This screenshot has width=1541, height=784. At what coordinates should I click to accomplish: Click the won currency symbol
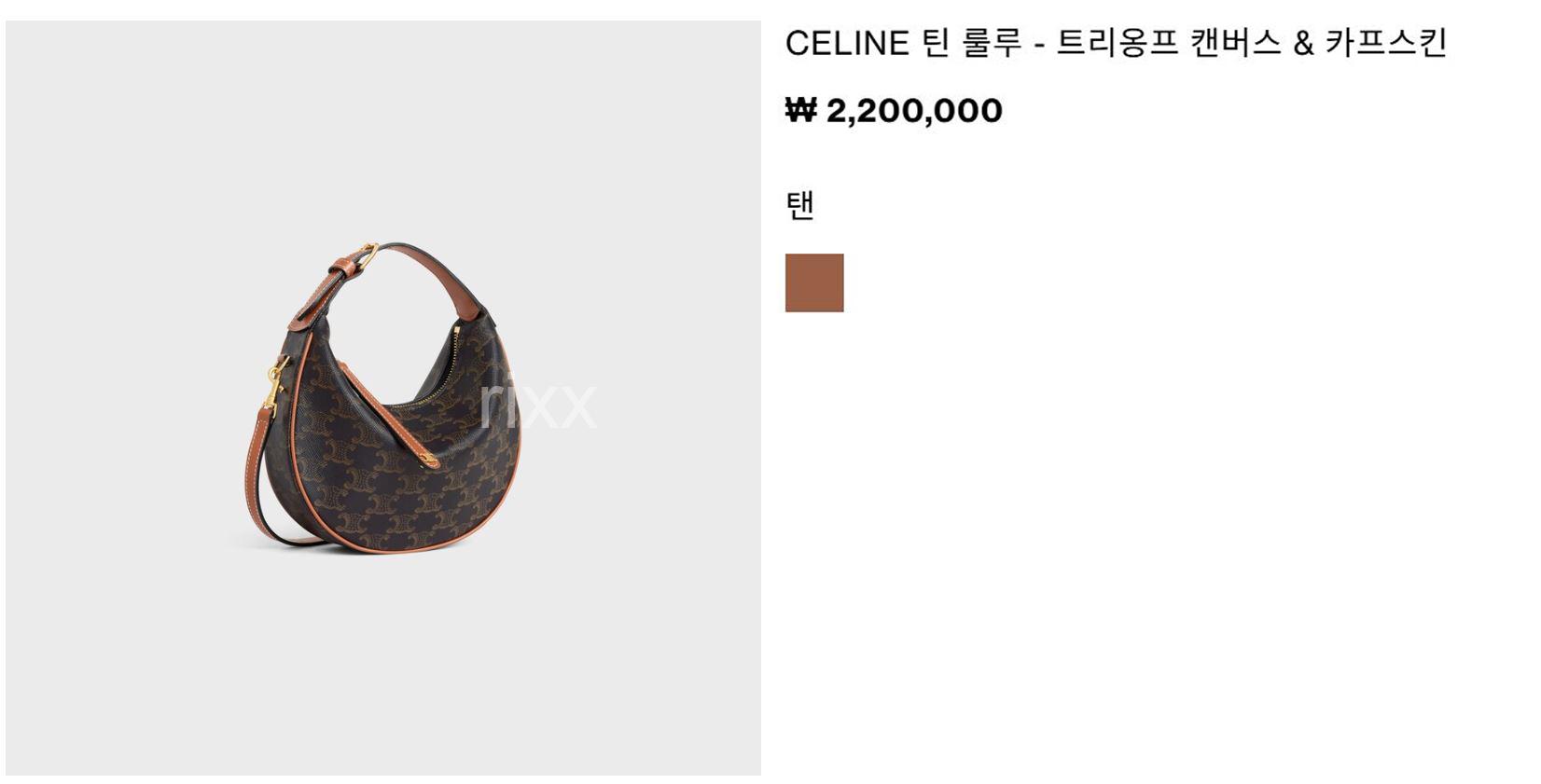tap(801, 110)
